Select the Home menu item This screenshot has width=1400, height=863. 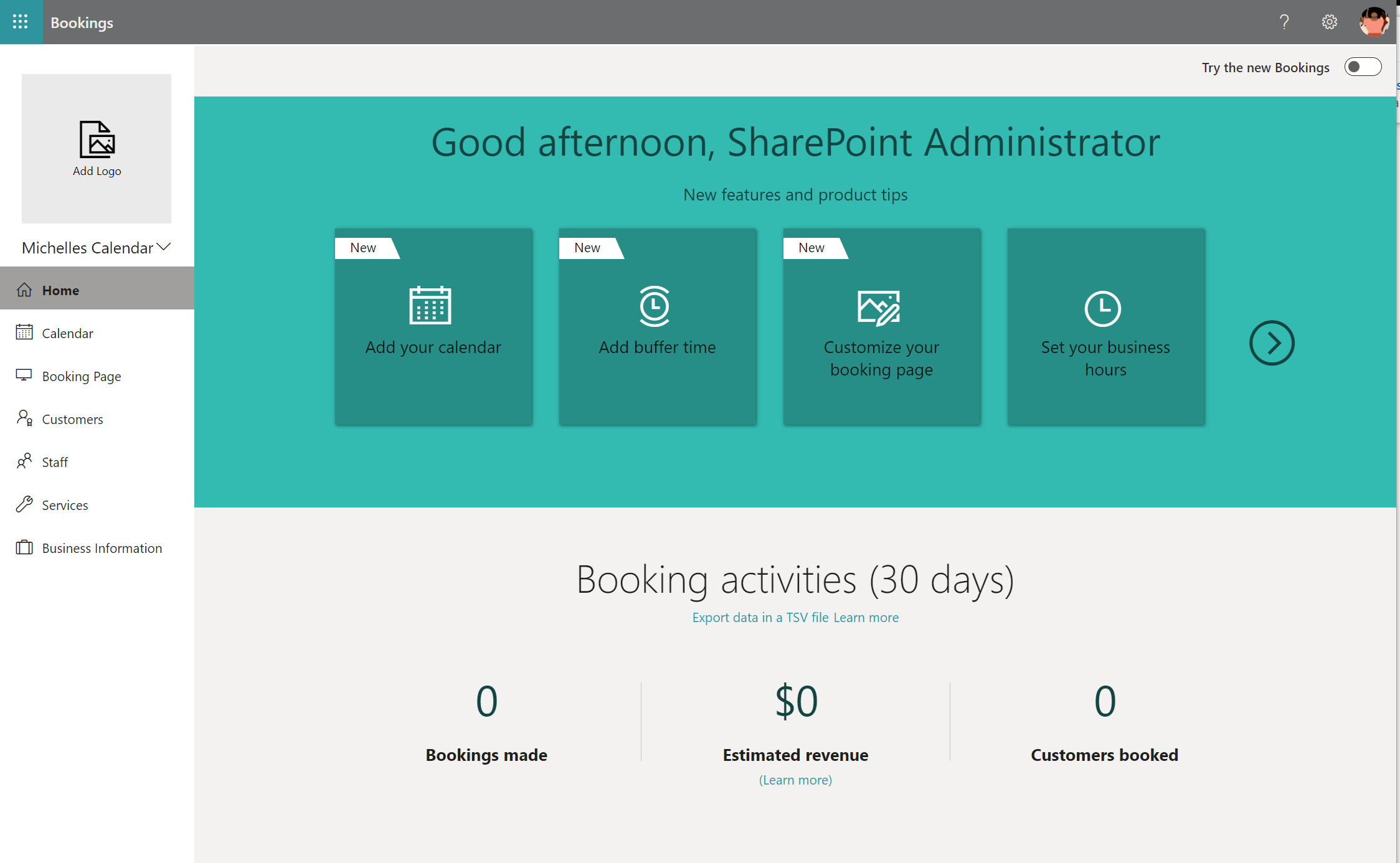coord(97,288)
